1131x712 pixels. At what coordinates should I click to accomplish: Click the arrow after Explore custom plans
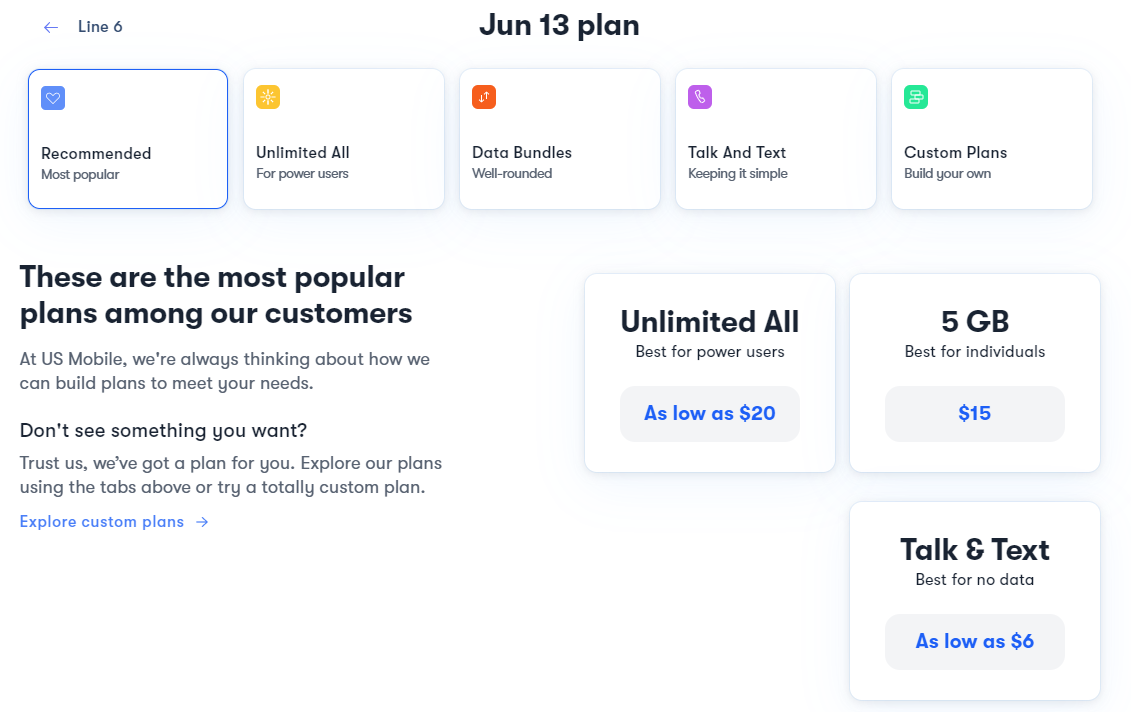coord(203,522)
